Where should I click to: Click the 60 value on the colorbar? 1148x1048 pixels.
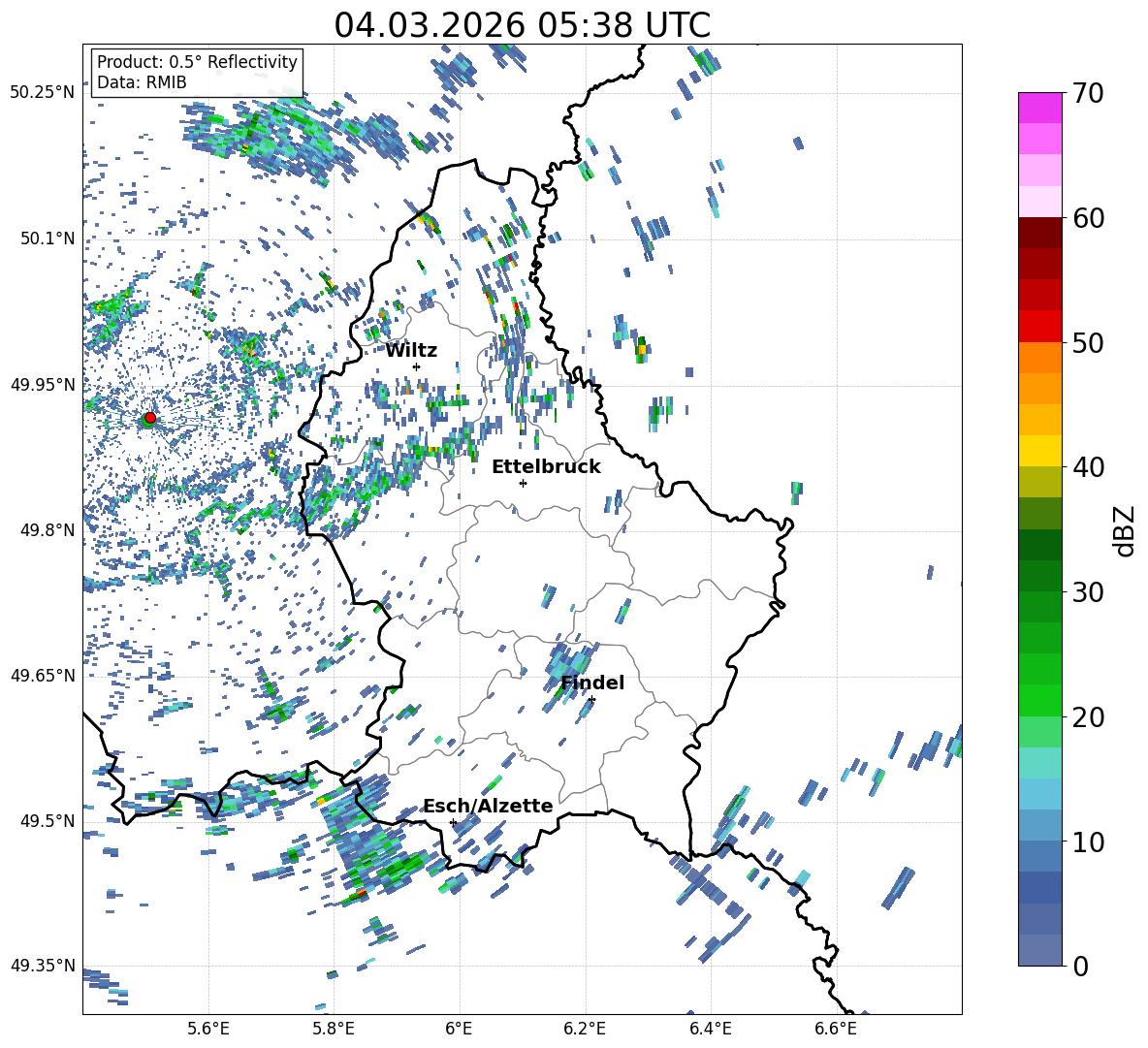pos(1088,218)
